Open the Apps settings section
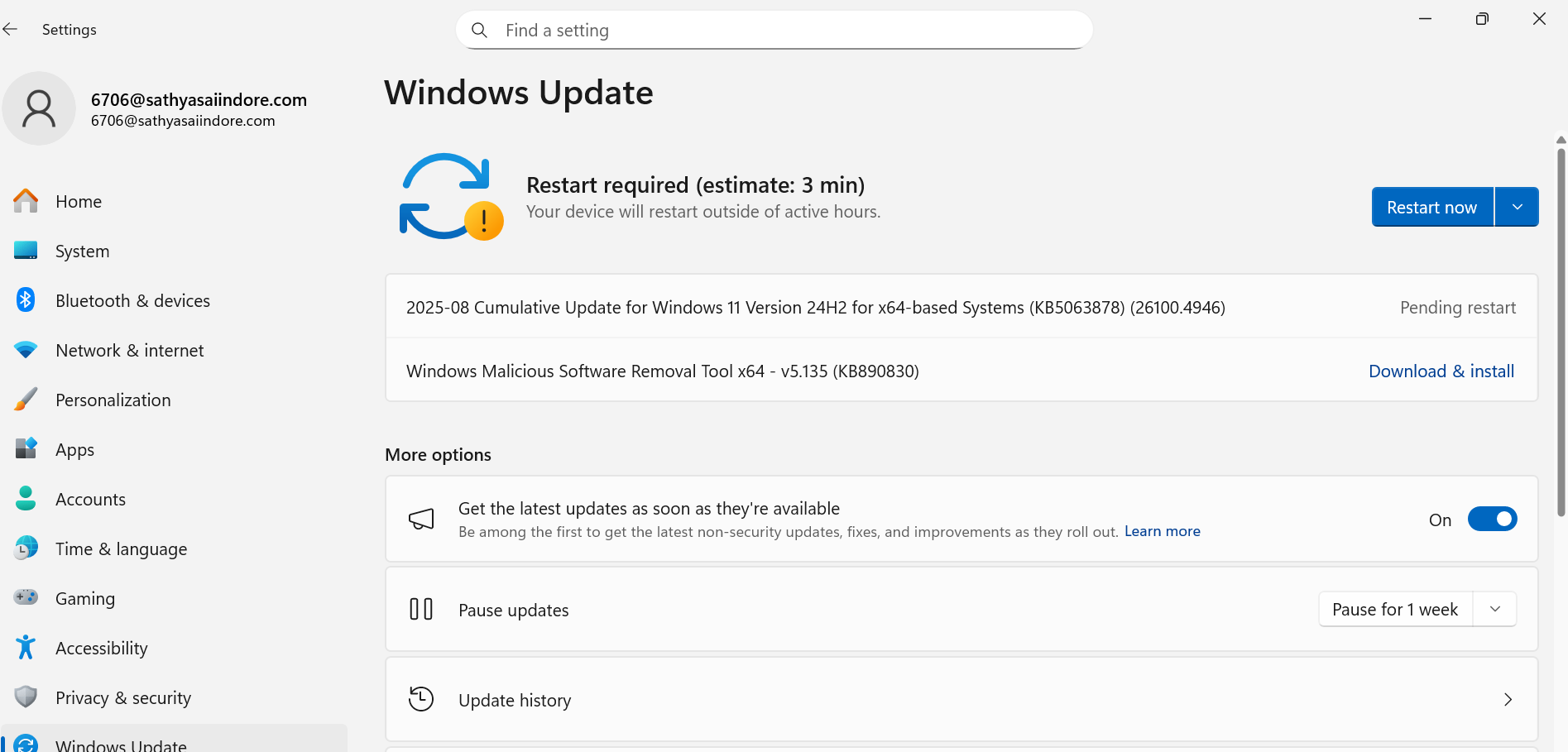Screen dimensions: 1568x752 74,450
